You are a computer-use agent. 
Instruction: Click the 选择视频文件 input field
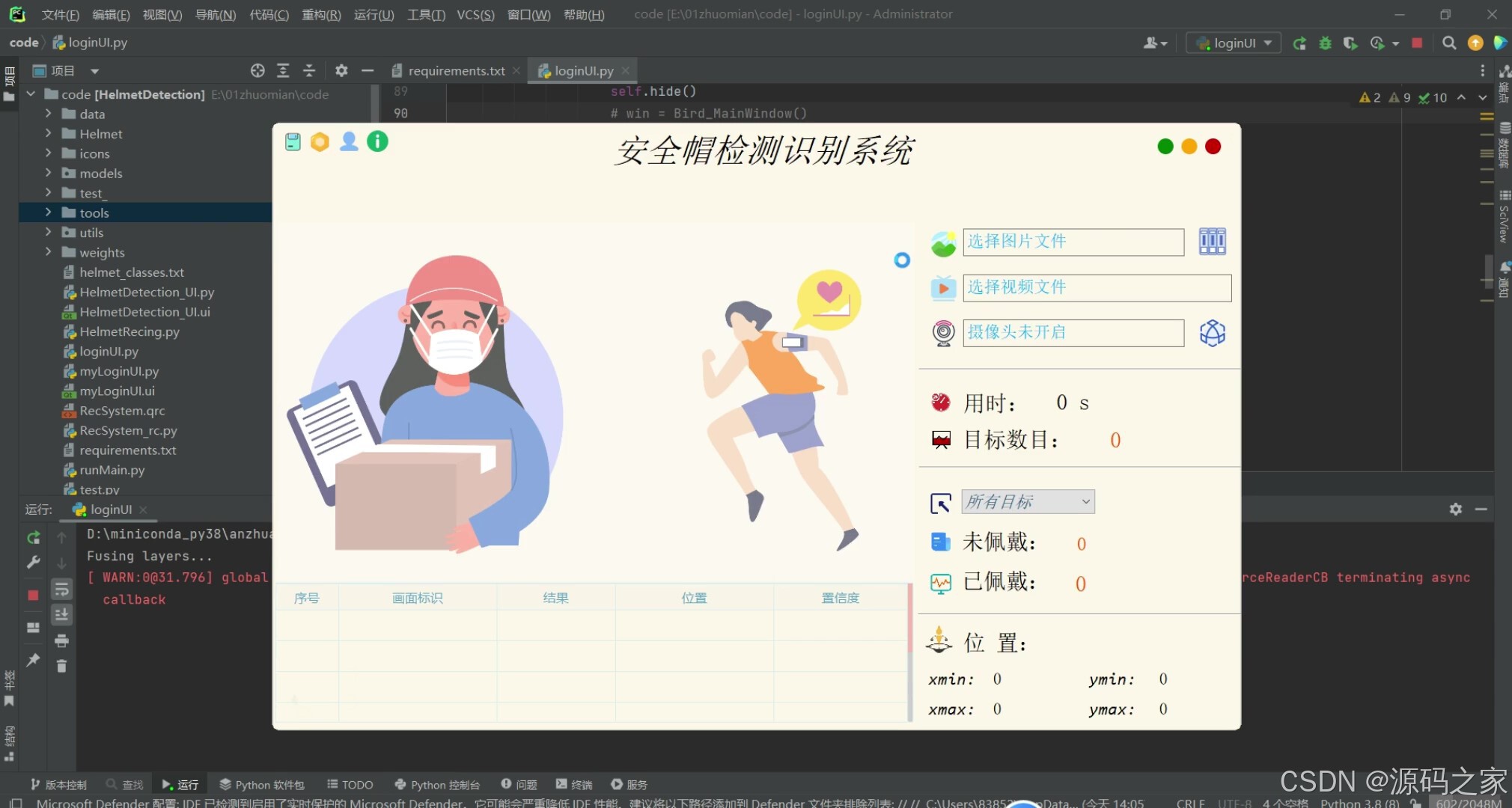1096,287
